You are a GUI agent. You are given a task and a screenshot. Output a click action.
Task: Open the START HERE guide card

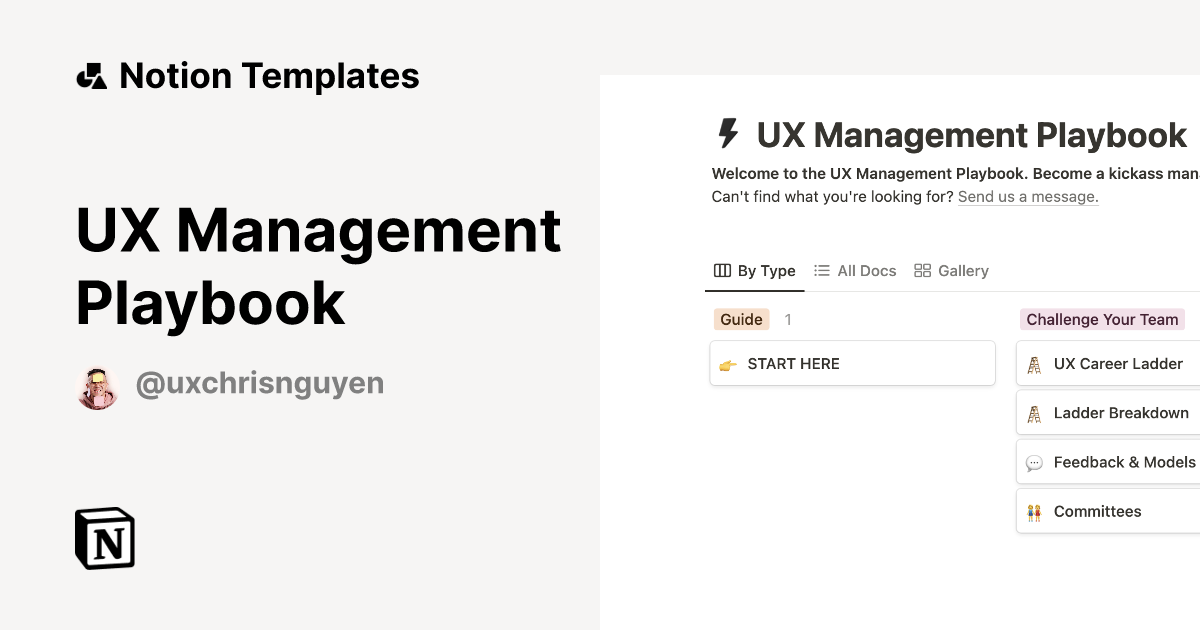(852, 363)
